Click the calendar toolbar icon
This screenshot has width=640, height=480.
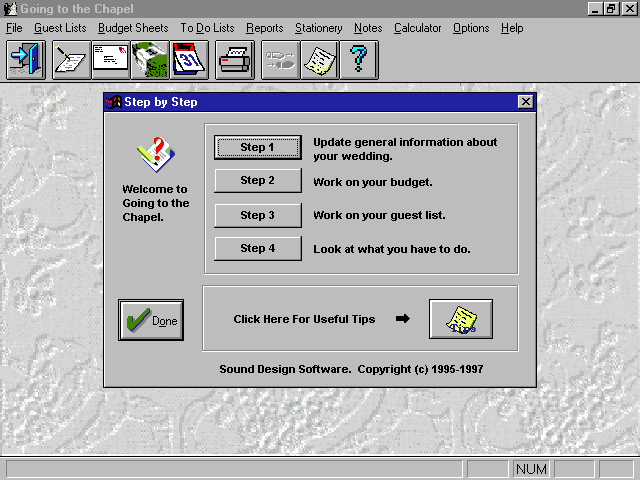coord(190,60)
